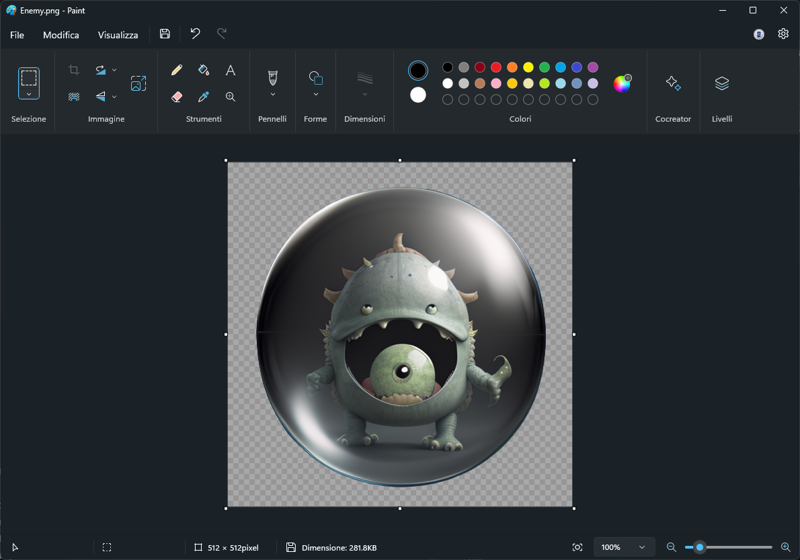This screenshot has width=800, height=560.
Task: Click the zoom in plus button
Action: point(785,547)
